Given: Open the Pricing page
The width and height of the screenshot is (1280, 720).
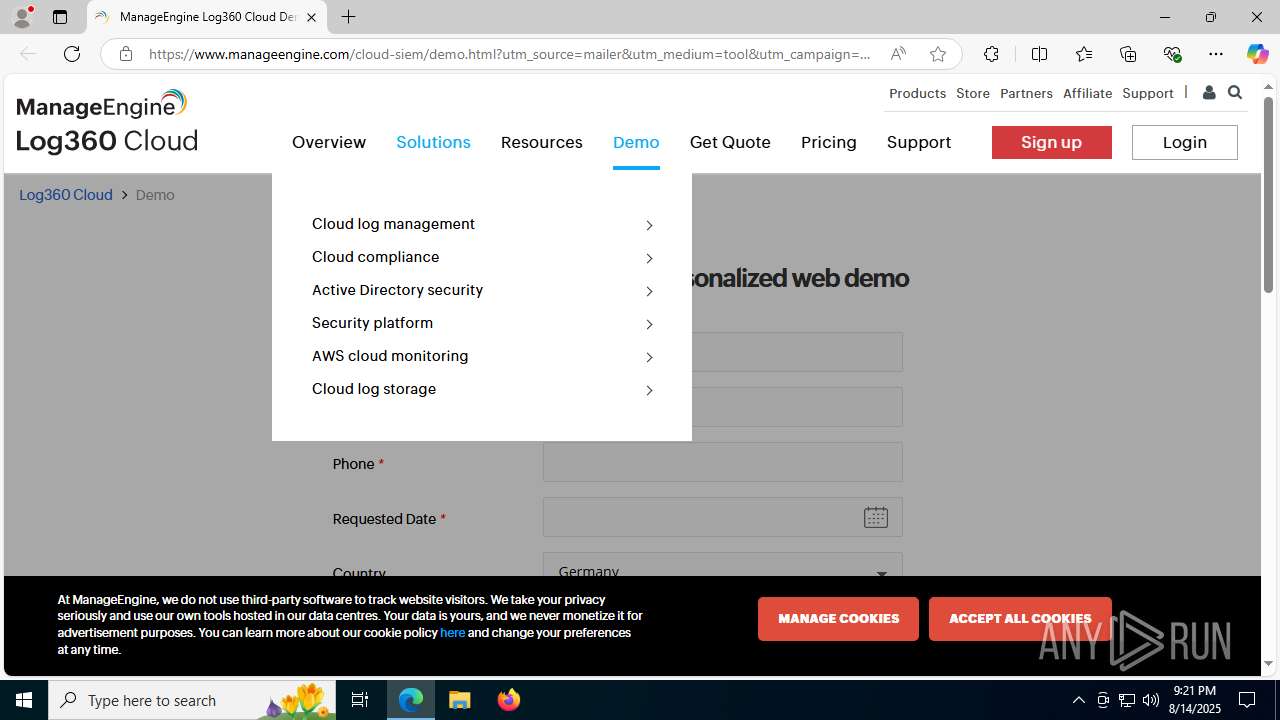Looking at the screenshot, I should (x=828, y=142).
